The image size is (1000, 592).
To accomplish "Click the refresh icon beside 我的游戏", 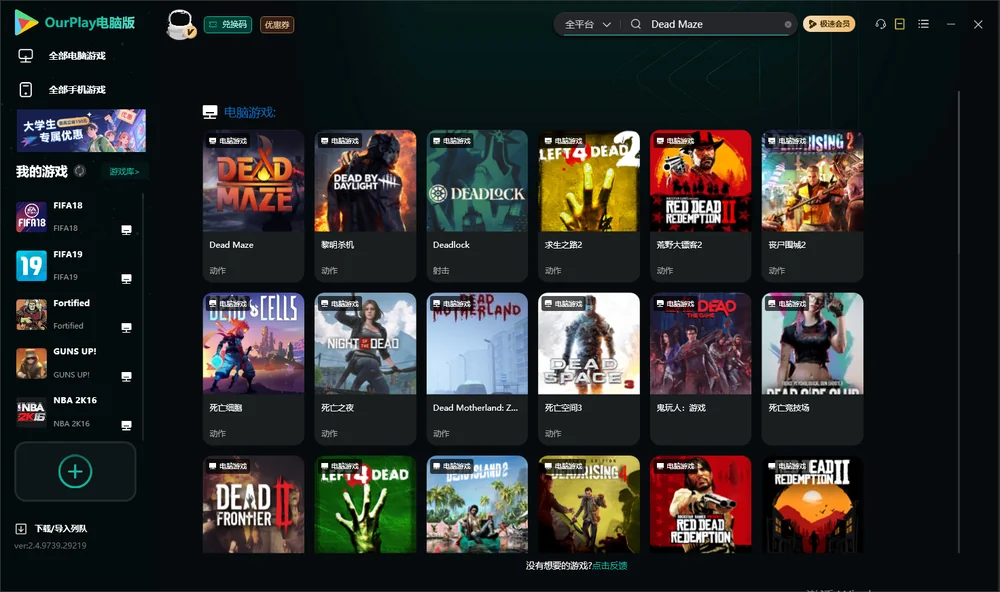I will pos(80,171).
